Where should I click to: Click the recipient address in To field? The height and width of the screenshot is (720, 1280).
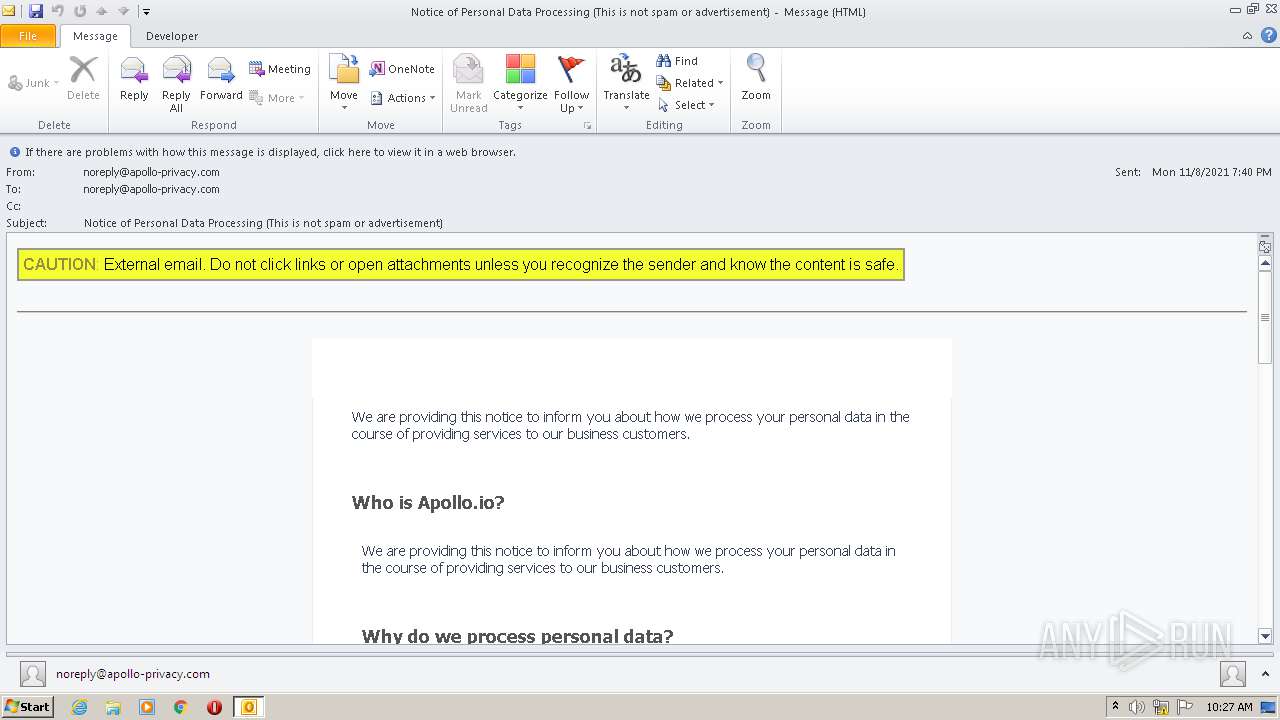(x=151, y=189)
